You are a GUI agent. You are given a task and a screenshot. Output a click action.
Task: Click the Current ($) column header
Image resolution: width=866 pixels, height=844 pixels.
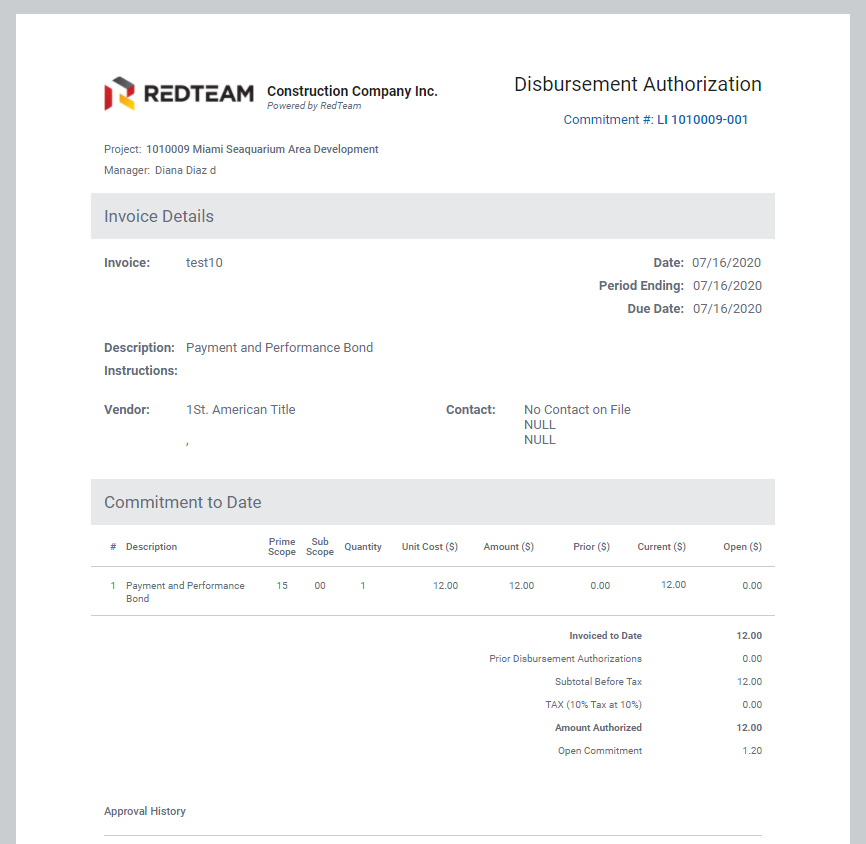[x=661, y=547]
